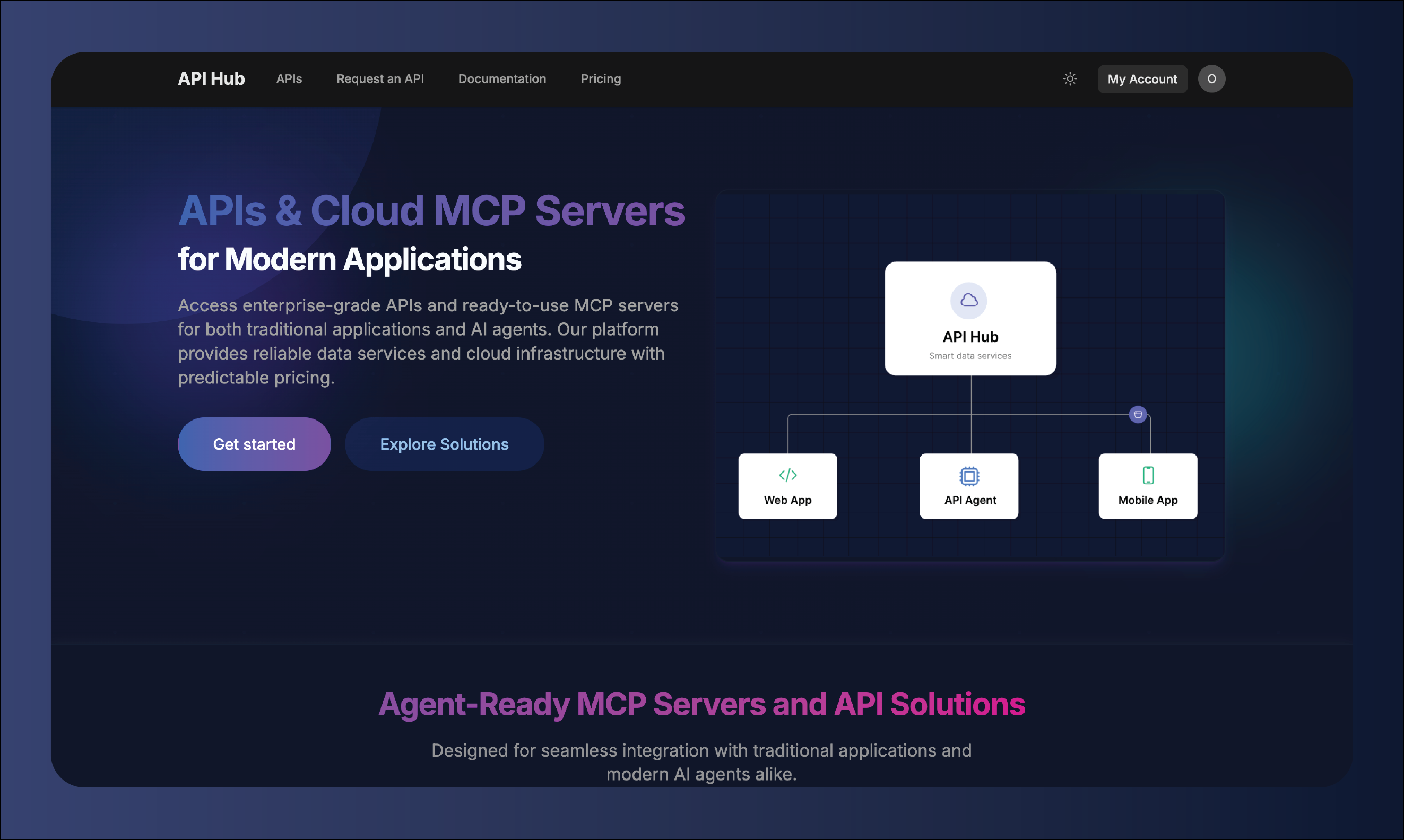Open the APIs navigation item
Screen dimensions: 1404x840
click(289, 78)
